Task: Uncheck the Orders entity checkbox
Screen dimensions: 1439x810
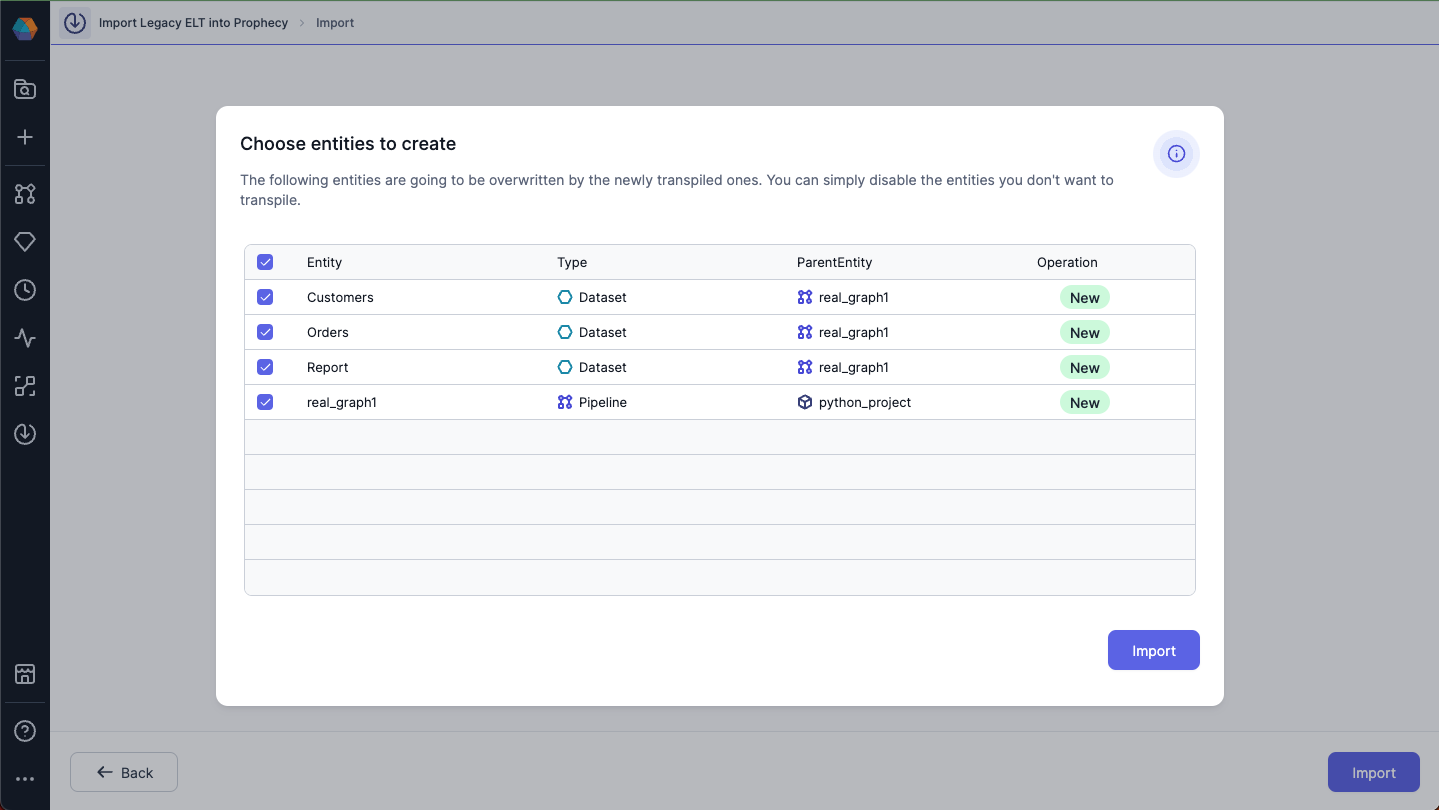Action: click(265, 332)
